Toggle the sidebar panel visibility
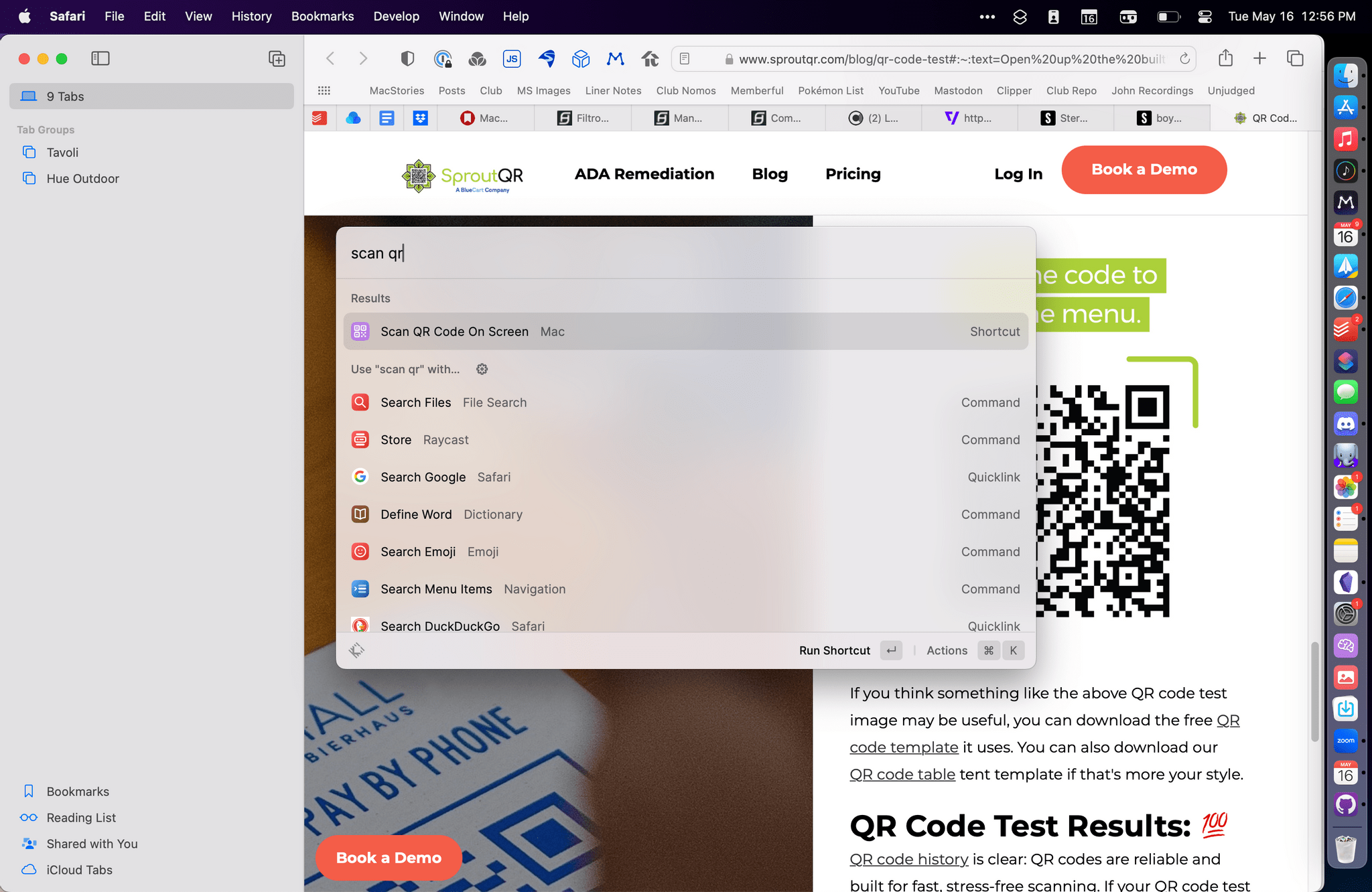Screen dimensions: 1372x892 point(100,58)
